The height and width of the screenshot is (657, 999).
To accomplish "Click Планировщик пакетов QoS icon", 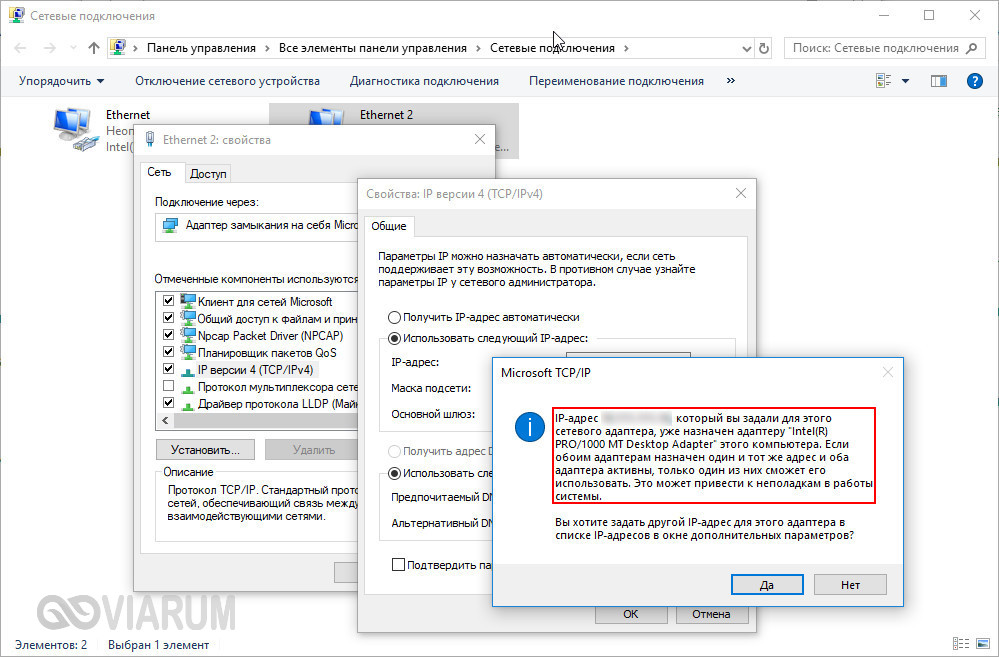I will click(x=187, y=352).
